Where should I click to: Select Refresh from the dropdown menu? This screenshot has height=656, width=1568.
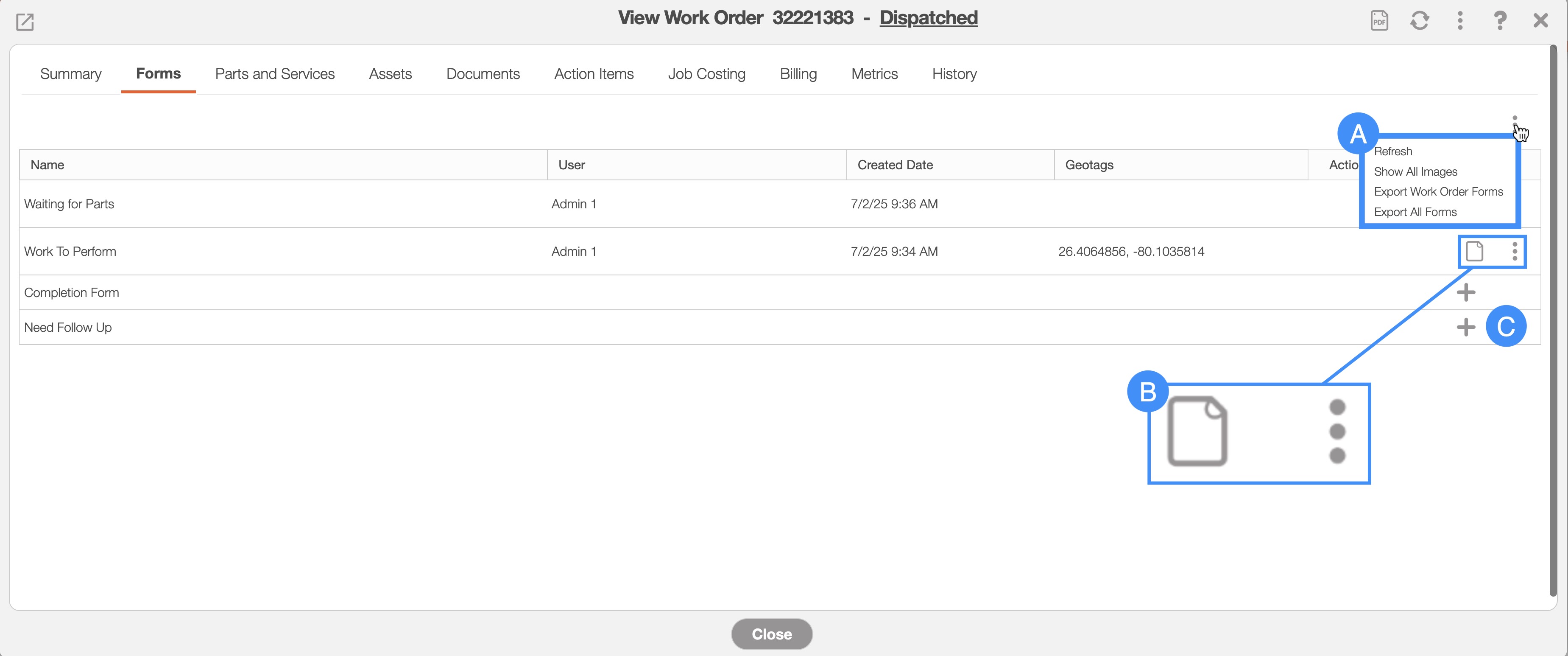[x=1393, y=151]
